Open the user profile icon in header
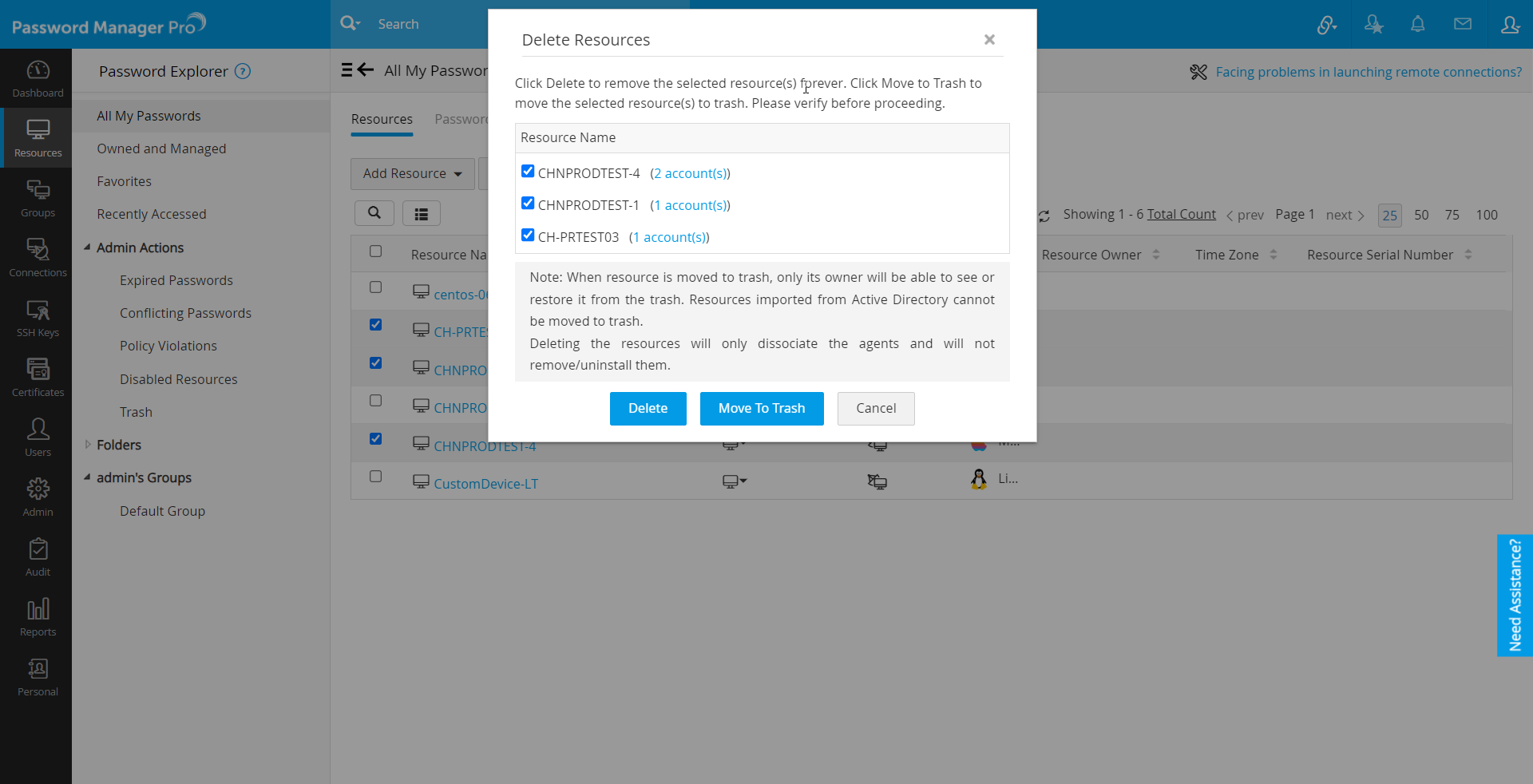Image resolution: width=1533 pixels, height=784 pixels. click(1510, 25)
